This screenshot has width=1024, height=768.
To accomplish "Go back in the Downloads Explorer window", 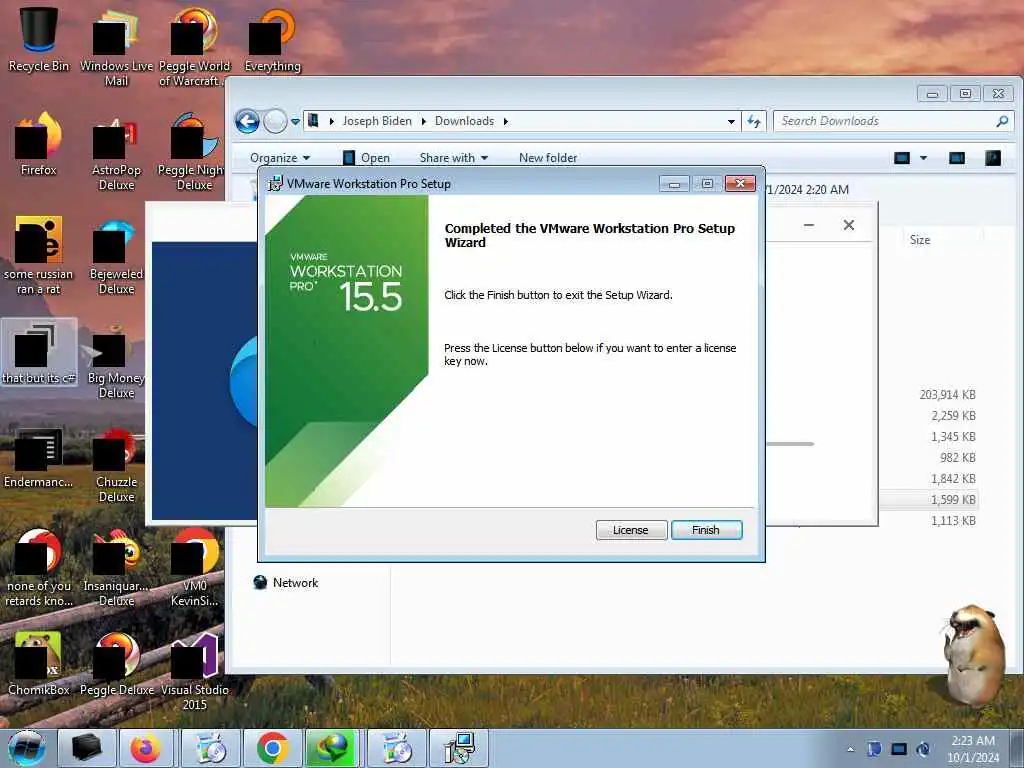I will tap(248, 121).
